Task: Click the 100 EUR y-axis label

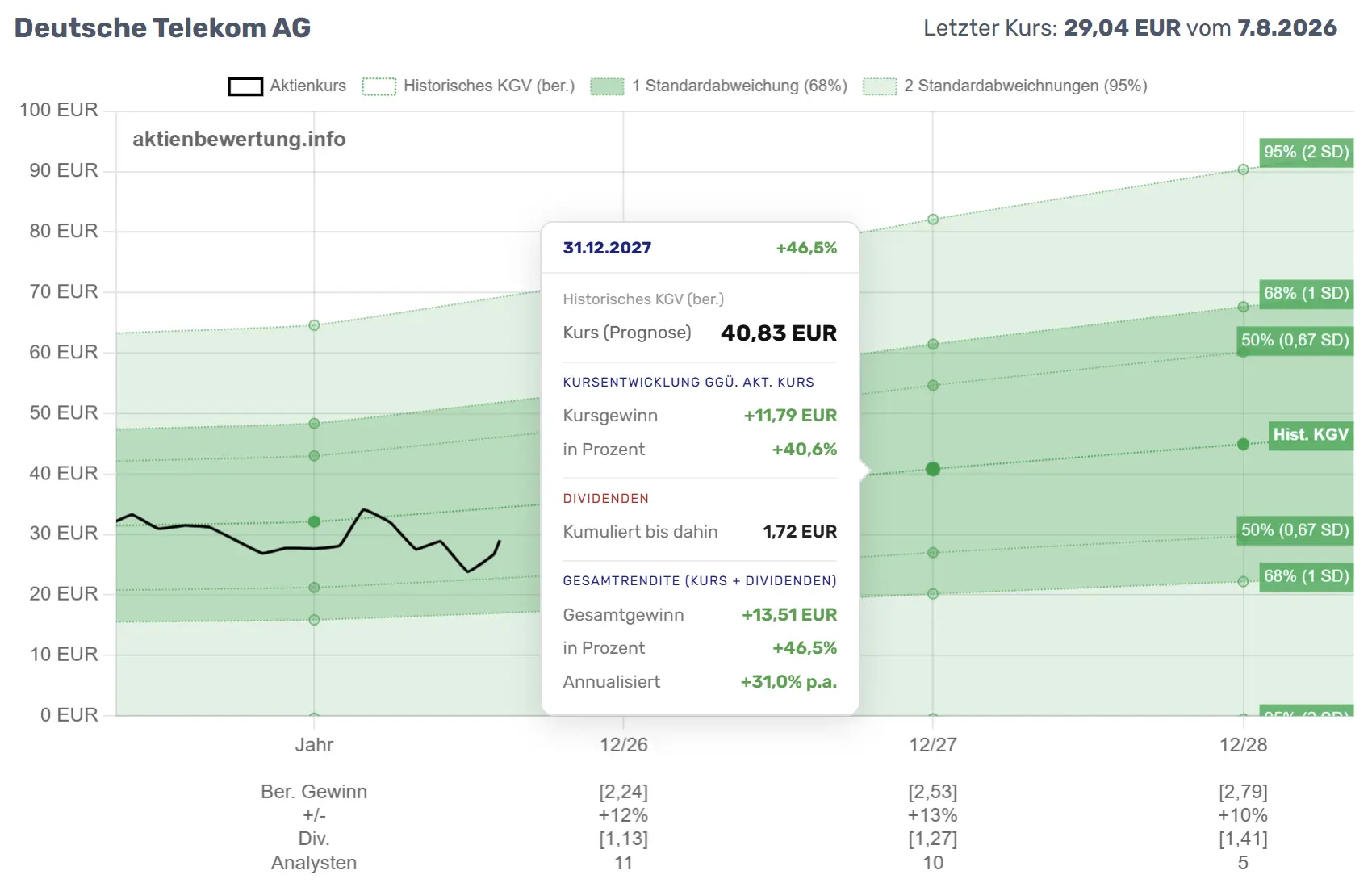Action: (x=59, y=110)
